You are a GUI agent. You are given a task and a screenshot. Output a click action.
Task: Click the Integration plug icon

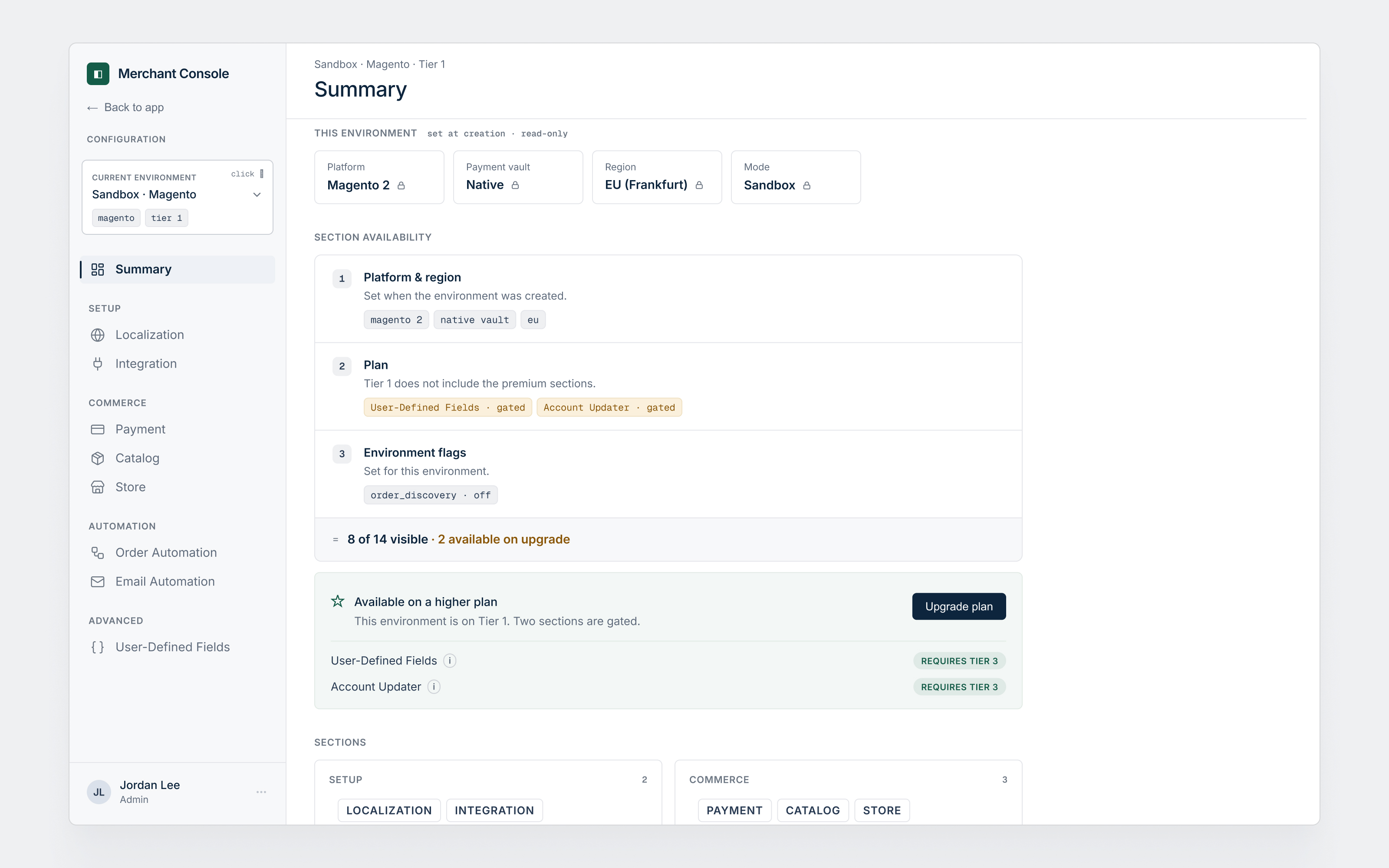click(x=98, y=363)
